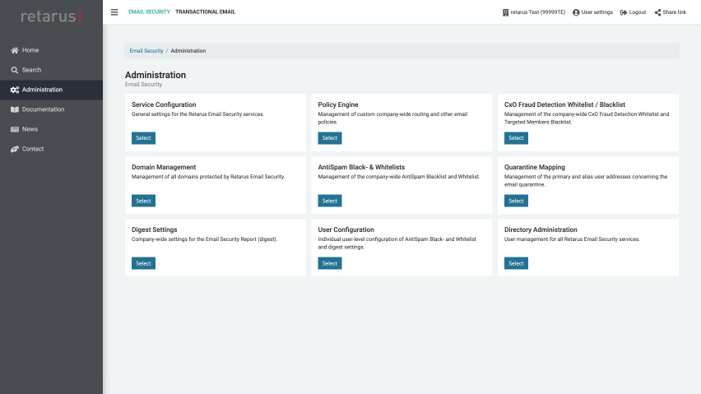
Task: Select Quarantine Mapping option
Action: tap(516, 201)
